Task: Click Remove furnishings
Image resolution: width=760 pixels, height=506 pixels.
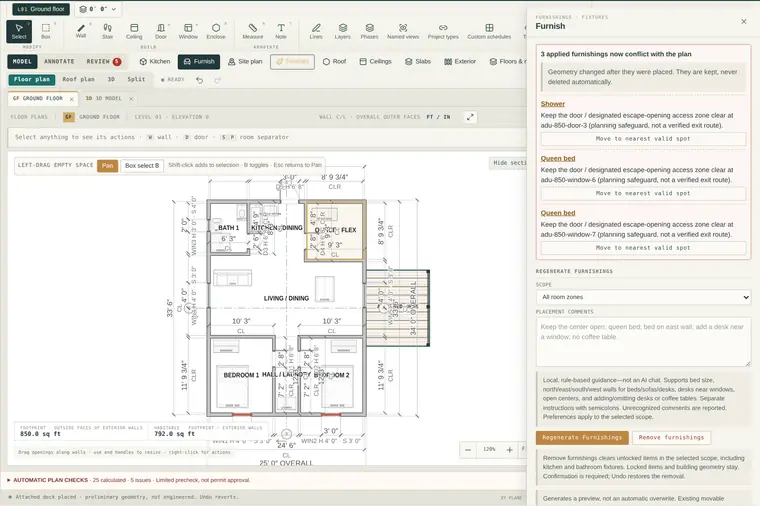Action: point(671,438)
